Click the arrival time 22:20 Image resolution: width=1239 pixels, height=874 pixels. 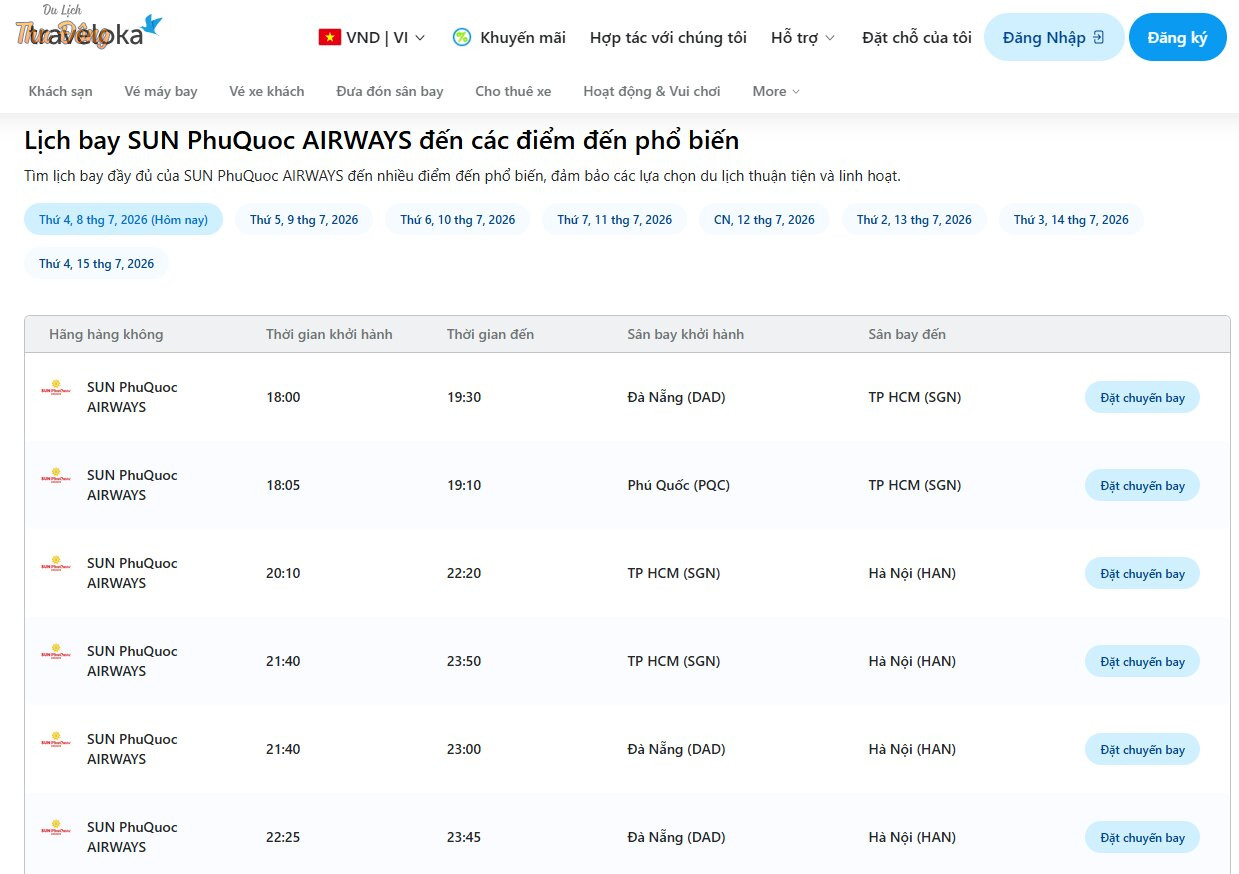(464, 573)
